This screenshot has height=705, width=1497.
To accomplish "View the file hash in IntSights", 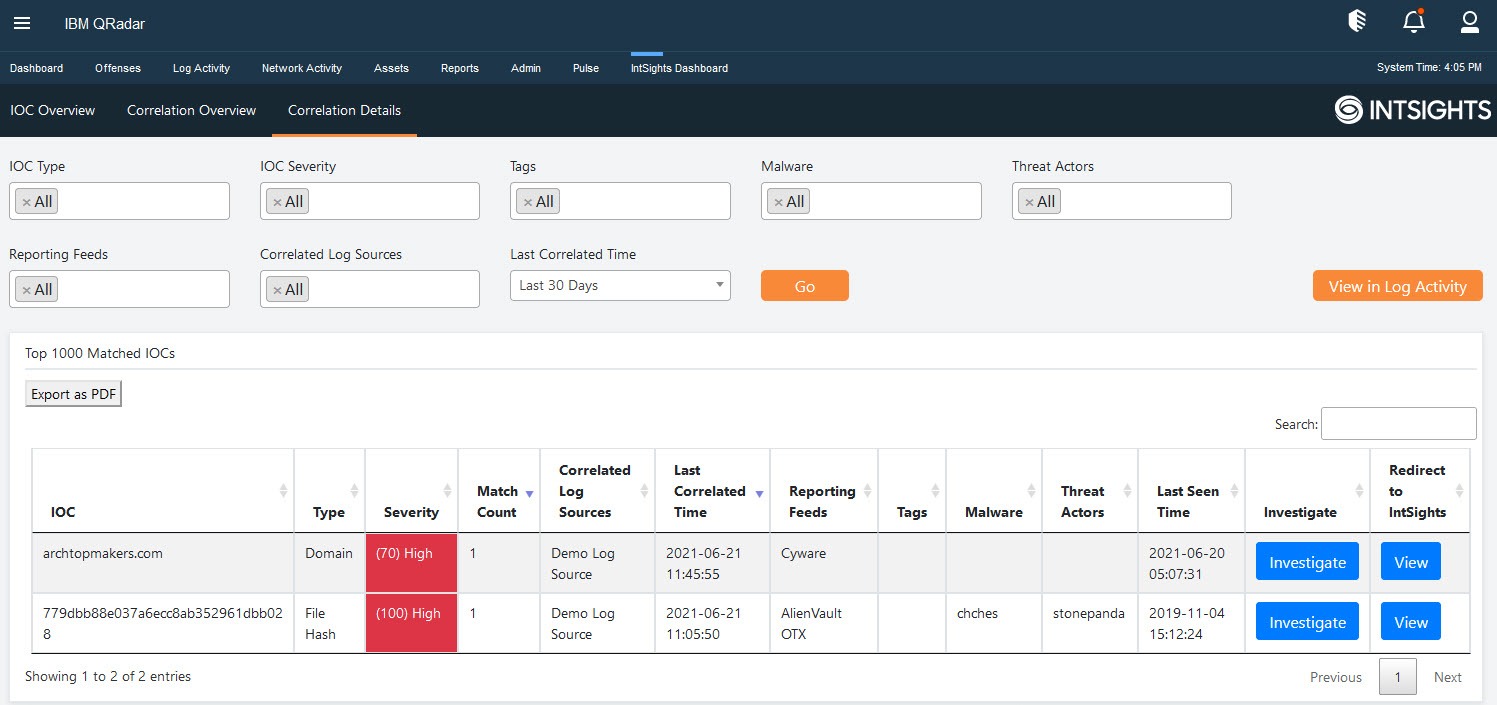I will coord(1411,622).
